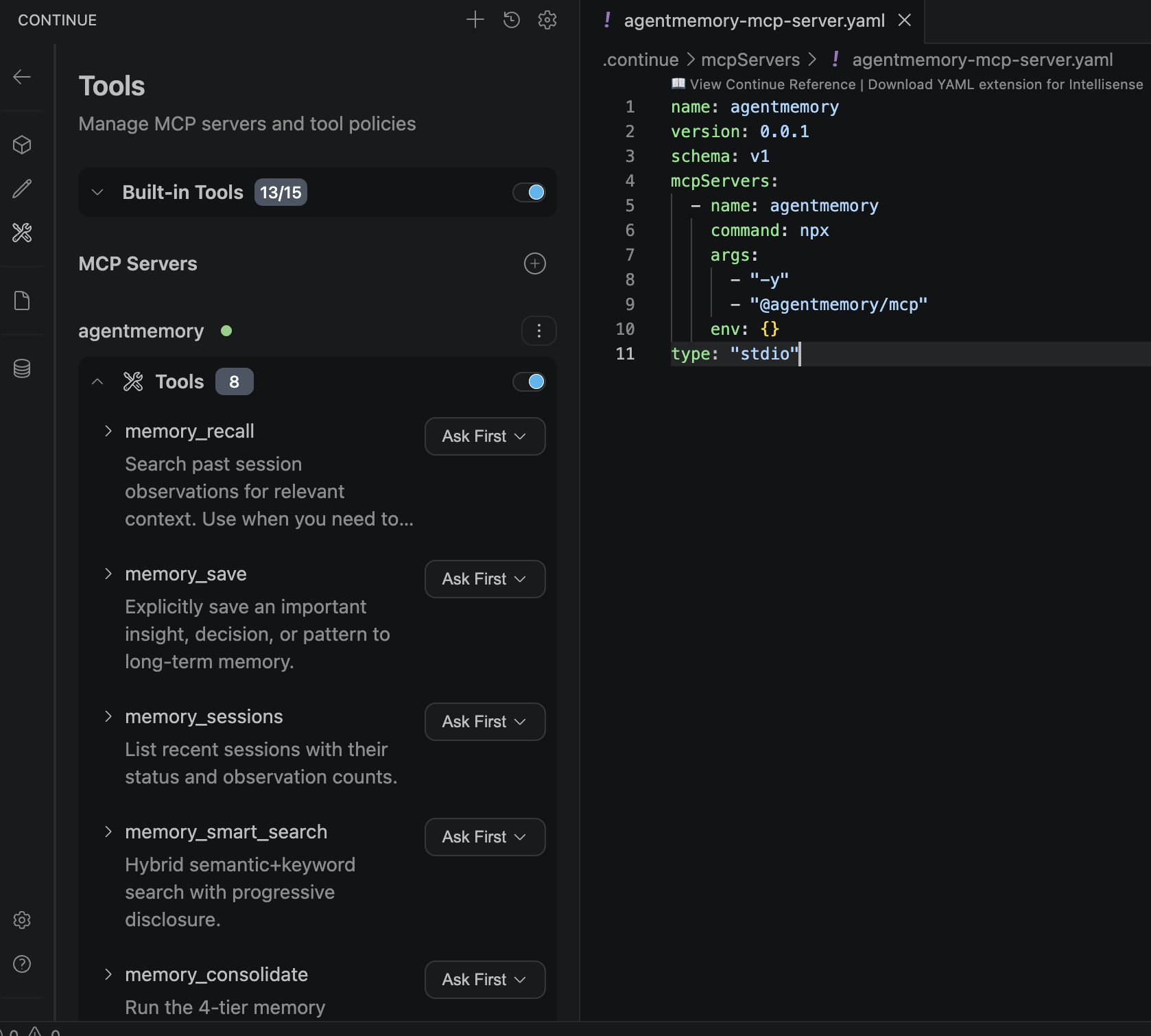Click the plus icon for new session
The height and width of the screenshot is (1036, 1151).
pyautogui.click(x=475, y=20)
